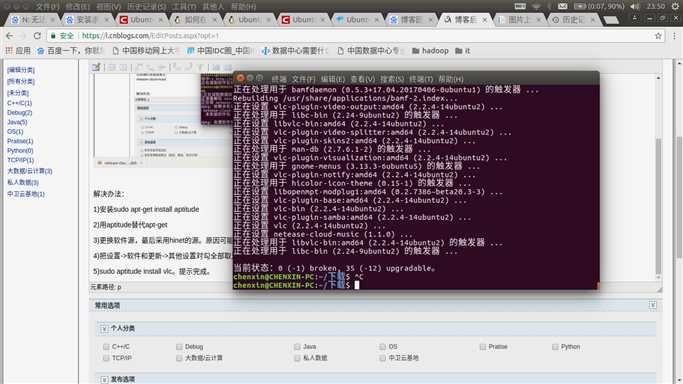Check the Praise category checkbox
The image size is (683, 384).
tap(483, 347)
